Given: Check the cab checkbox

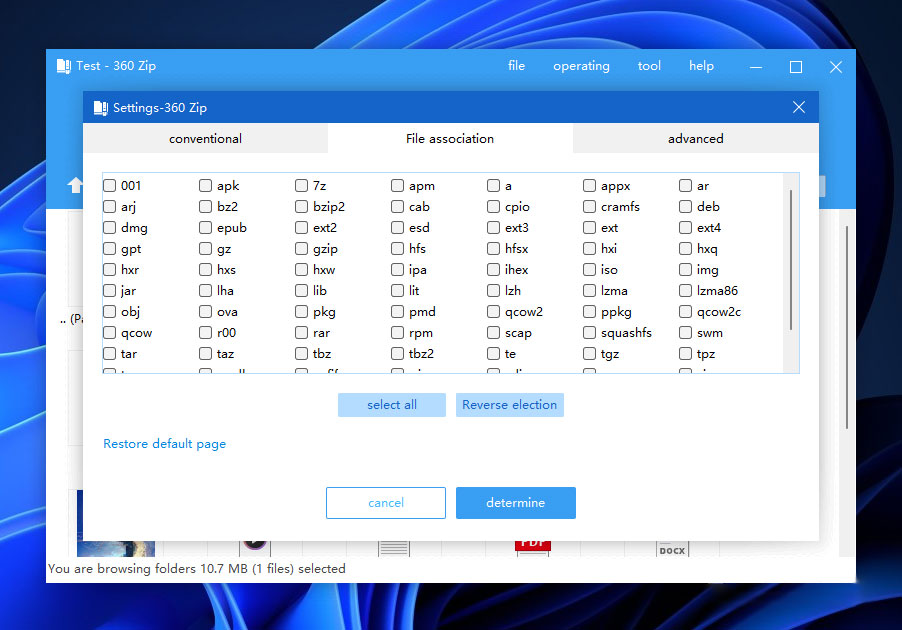Looking at the screenshot, I should [x=398, y=206].
